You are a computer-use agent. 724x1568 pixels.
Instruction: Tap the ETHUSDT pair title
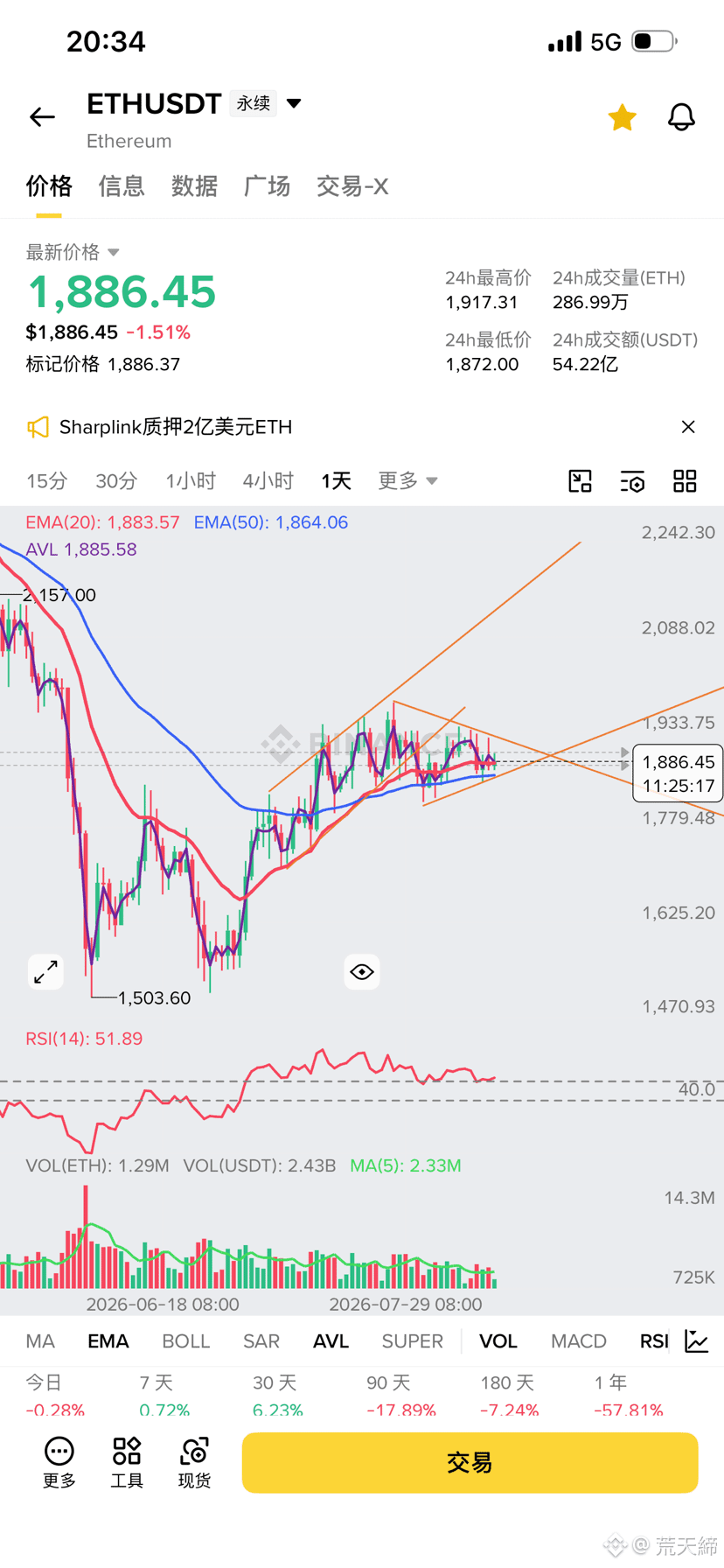pos(154,104)
